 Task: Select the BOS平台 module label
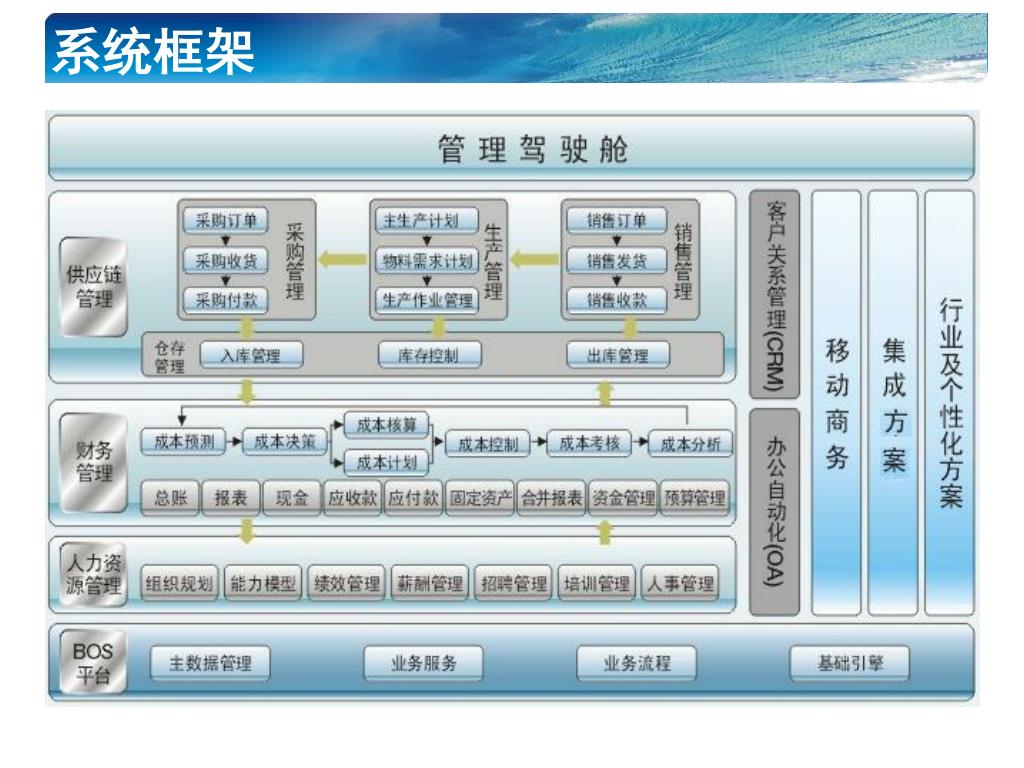[x=93, y=663]
